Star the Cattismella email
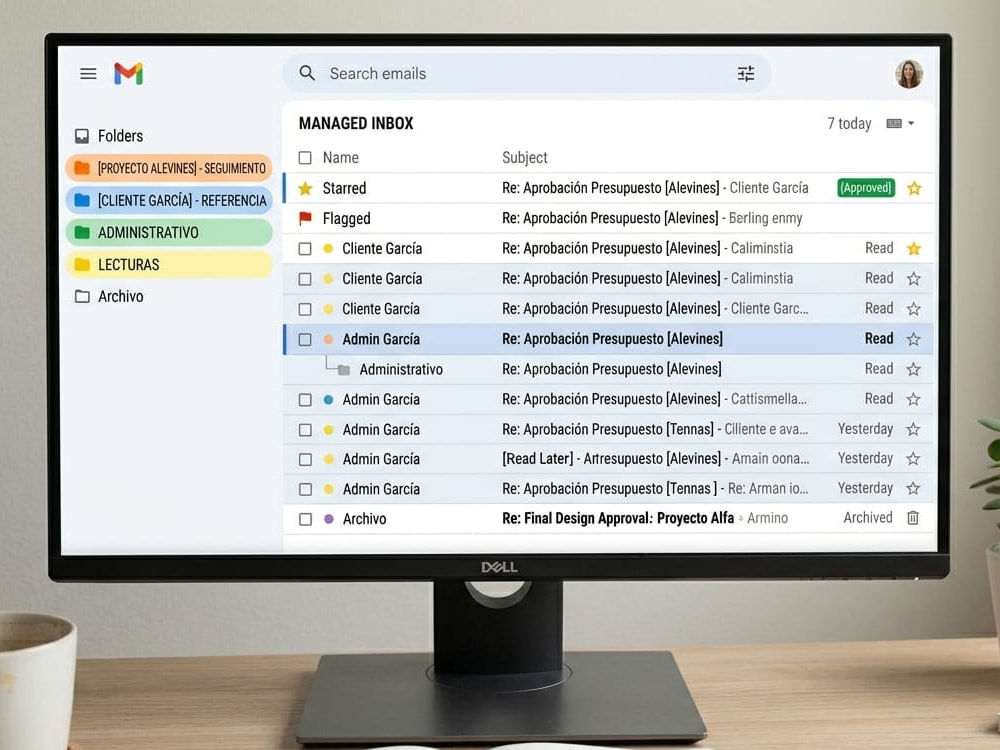 coord(913,399)
